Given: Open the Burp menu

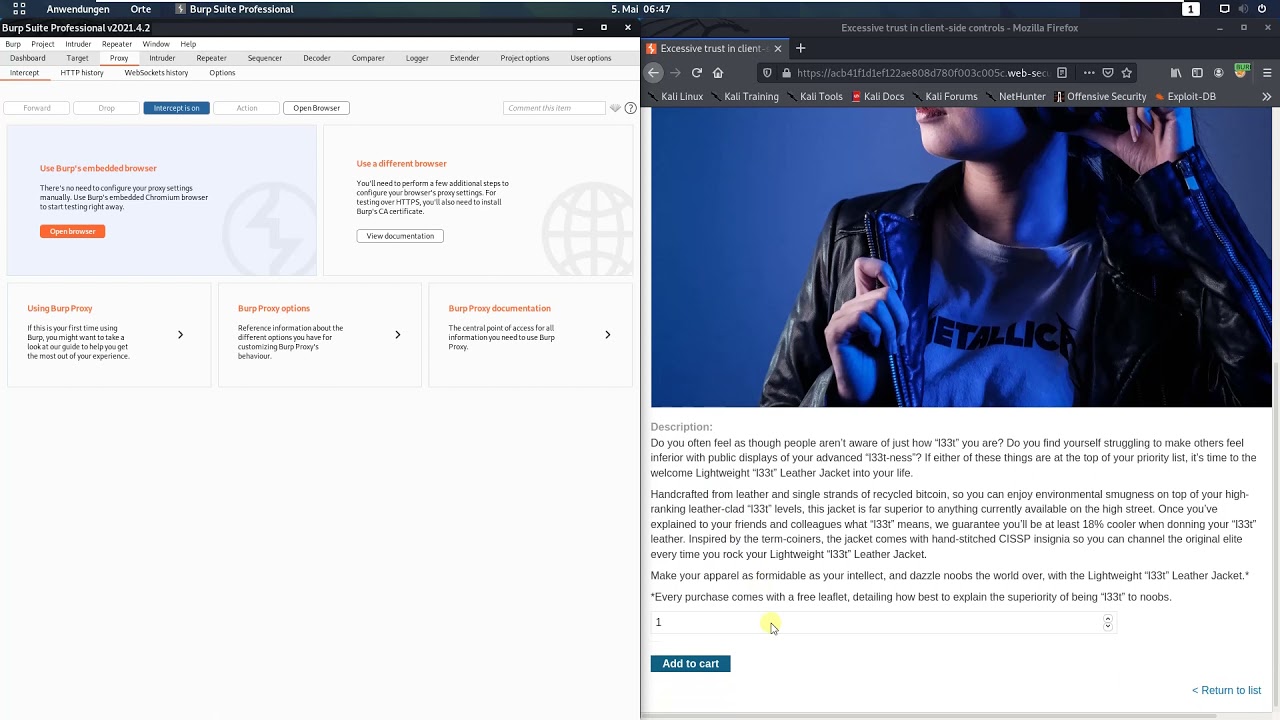Looking at the screenshot, I should tap(13, 44).
